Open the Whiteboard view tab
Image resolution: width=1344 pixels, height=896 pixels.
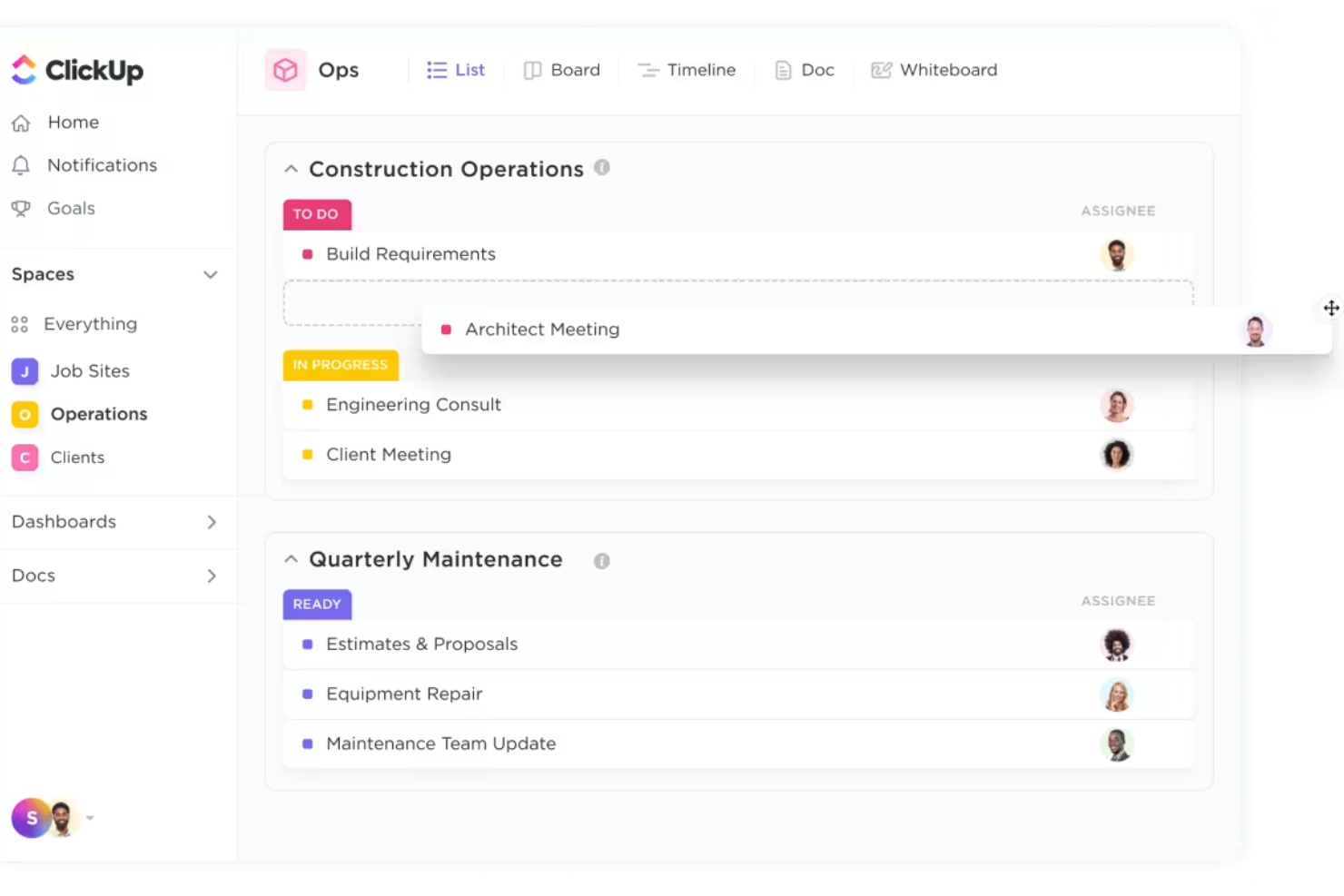(934, 70)
